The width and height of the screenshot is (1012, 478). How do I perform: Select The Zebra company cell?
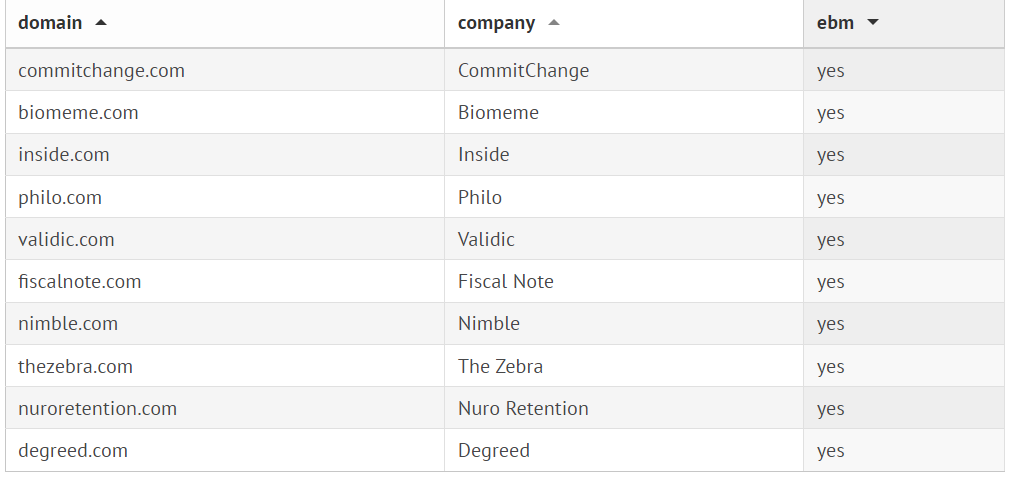(x=500, y=367)
